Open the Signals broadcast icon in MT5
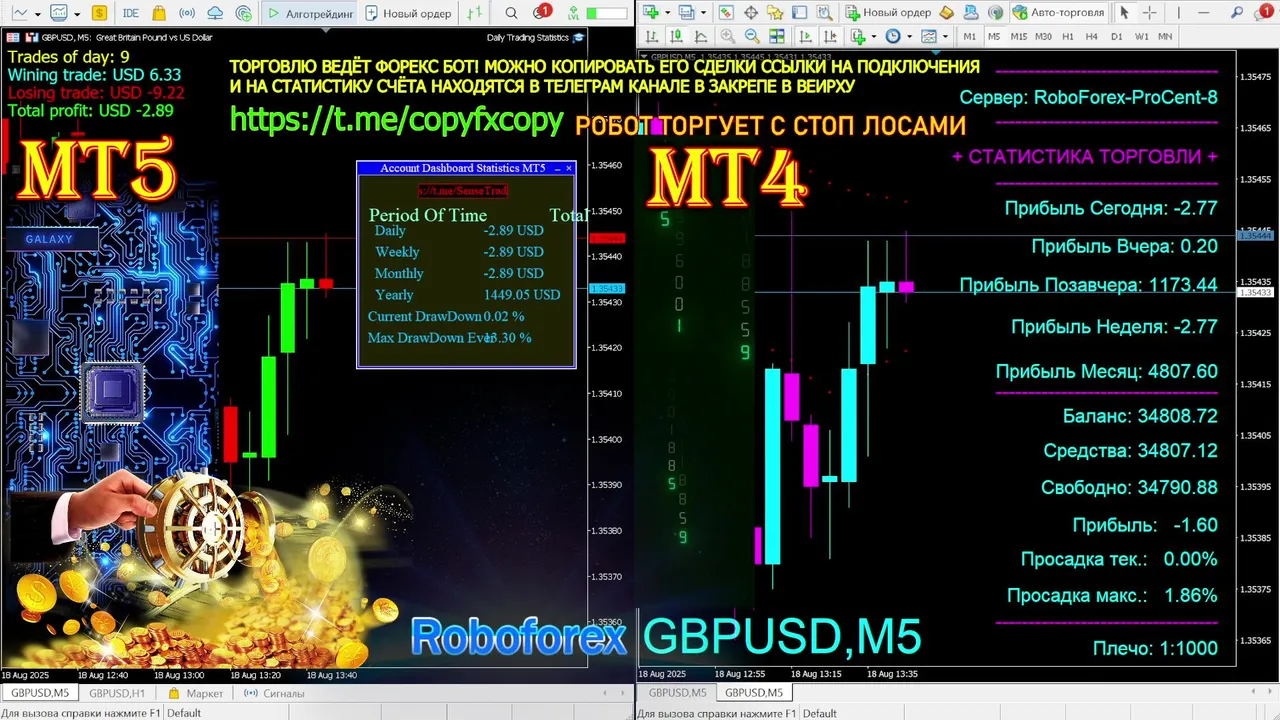Image resolution: width=1280 pixels, height=720 pixels. coord(187,13)
